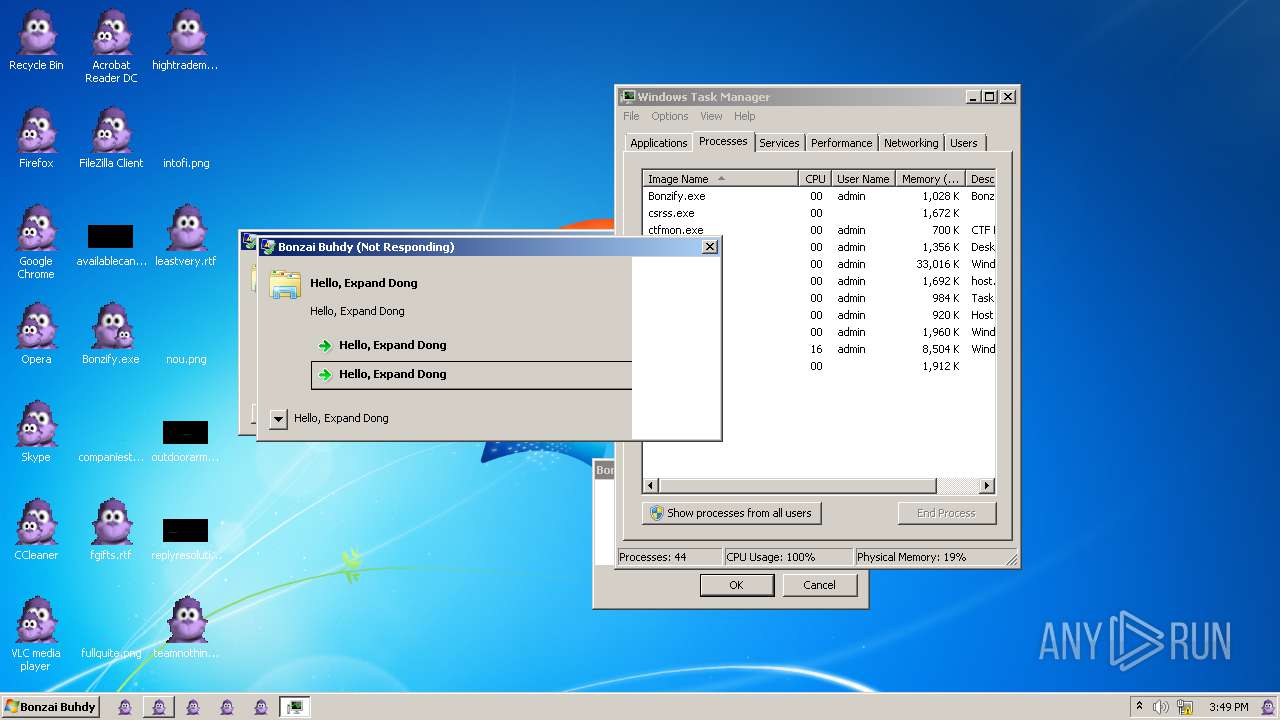Open Bonzify.exe desktop icon
1280x720 pixels.
click(111, 334)
